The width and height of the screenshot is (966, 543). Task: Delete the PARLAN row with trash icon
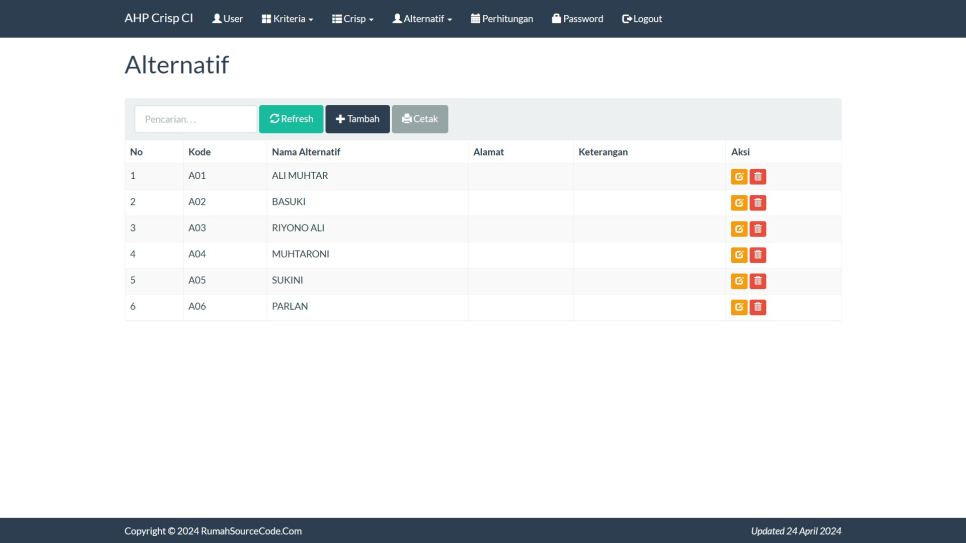[x=758, y=307]
